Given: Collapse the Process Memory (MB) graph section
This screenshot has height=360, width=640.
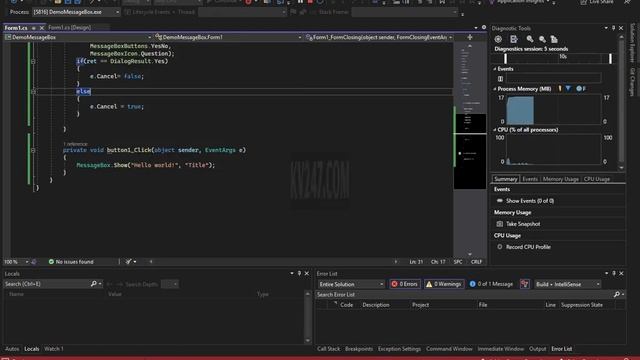Looking at the screenshot, I should point(495,89).
